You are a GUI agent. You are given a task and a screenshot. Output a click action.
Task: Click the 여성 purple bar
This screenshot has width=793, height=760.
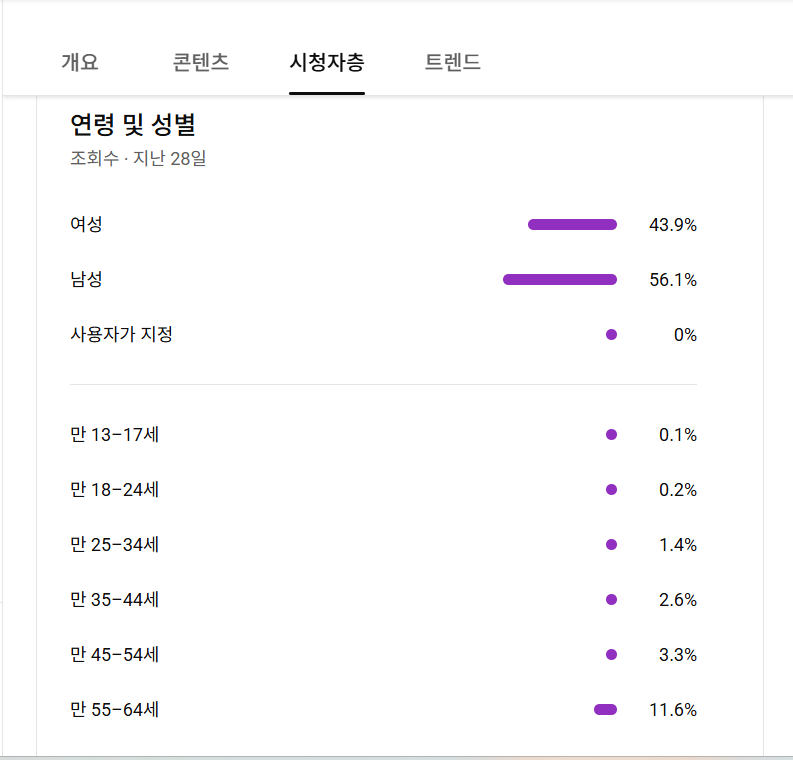(x=572, y=225)
